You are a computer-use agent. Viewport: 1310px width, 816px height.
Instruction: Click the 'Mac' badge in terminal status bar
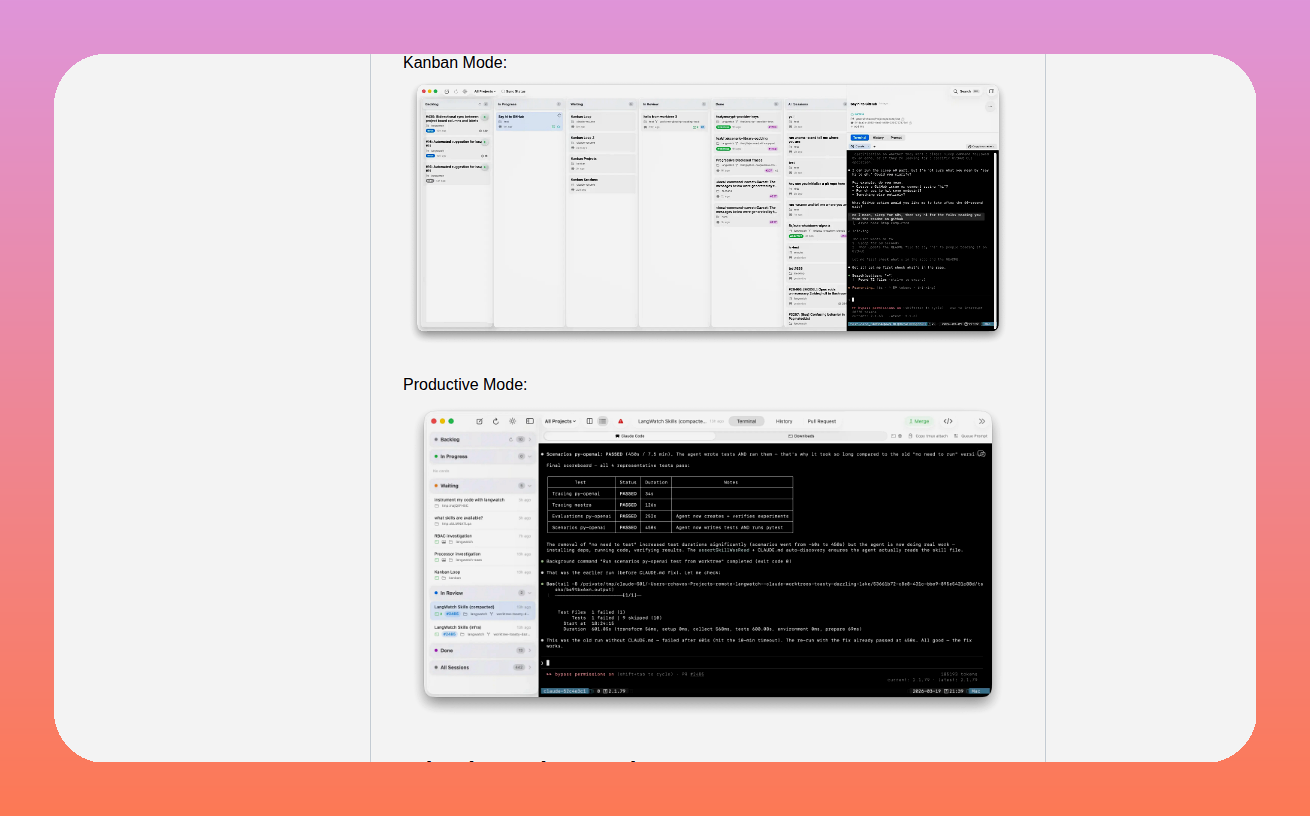click(x=980, y=691)
